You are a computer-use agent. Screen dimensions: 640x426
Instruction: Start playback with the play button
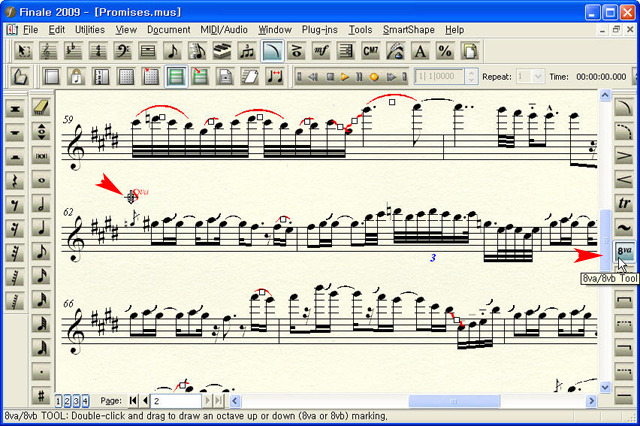tap(345, 77)
